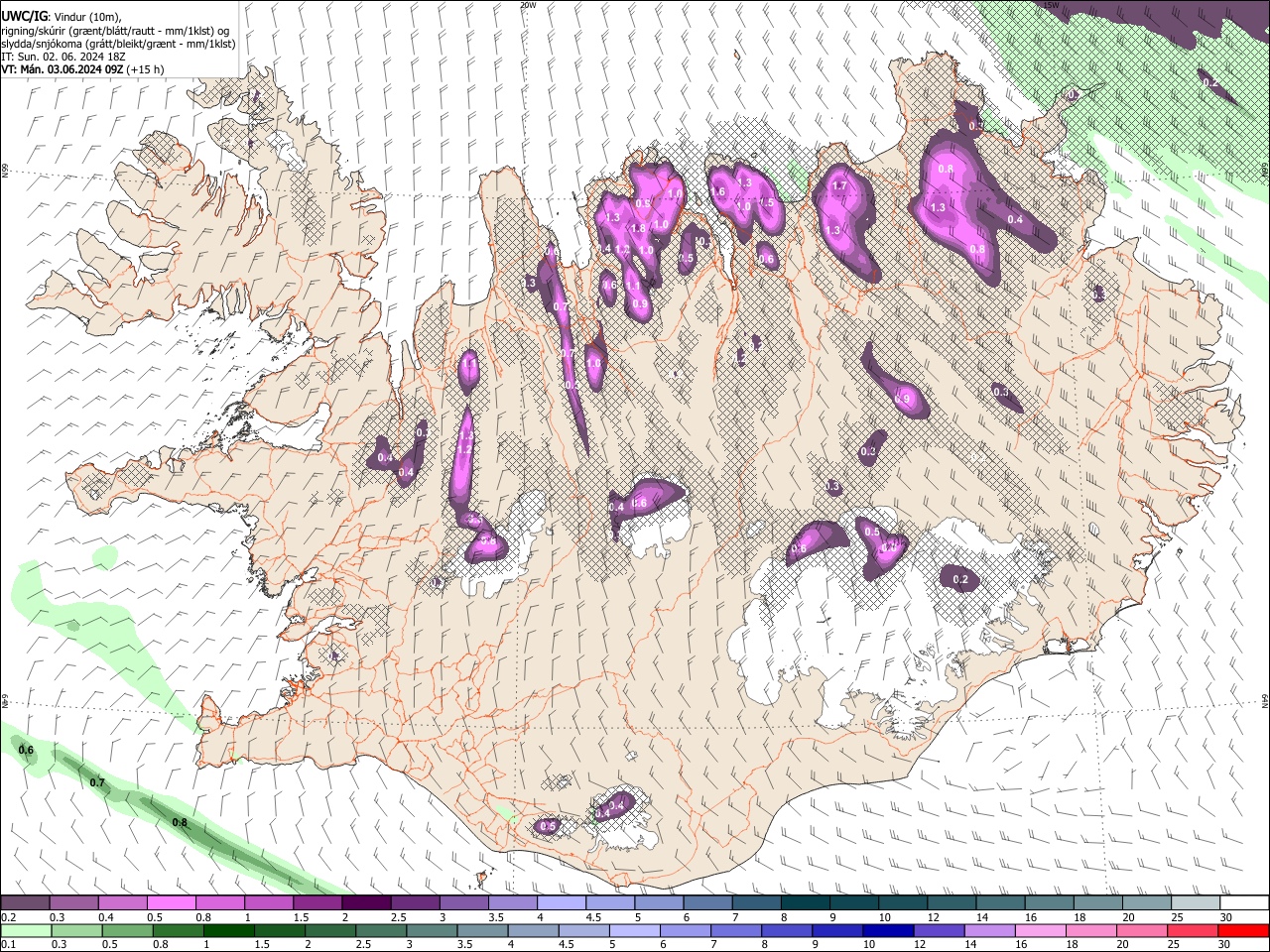Pick the deep blue '10' swatch, bottom legend row
The height and width of the screenshot is (952, 1270).
888,930
